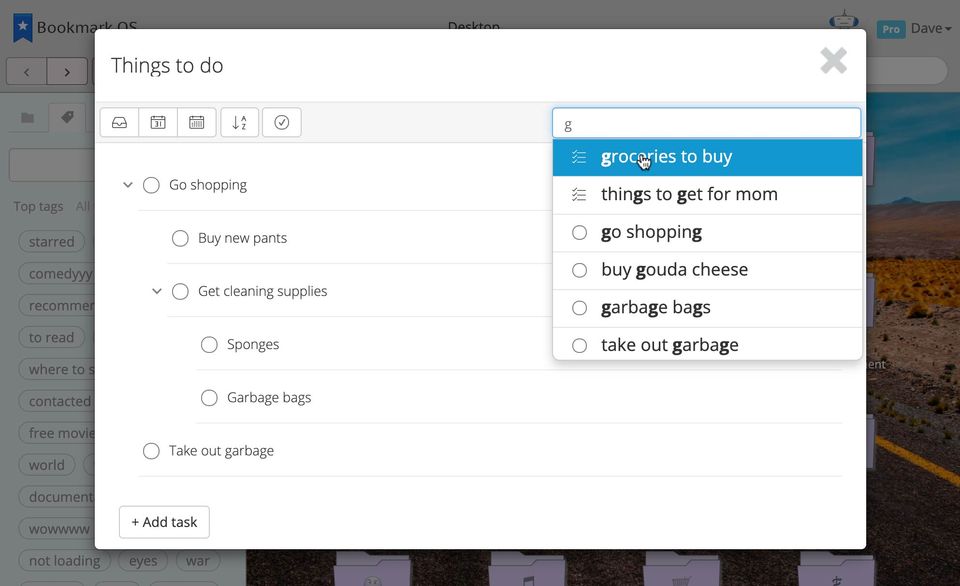Pick 'take out garbage' suggestion

[707, 345]
